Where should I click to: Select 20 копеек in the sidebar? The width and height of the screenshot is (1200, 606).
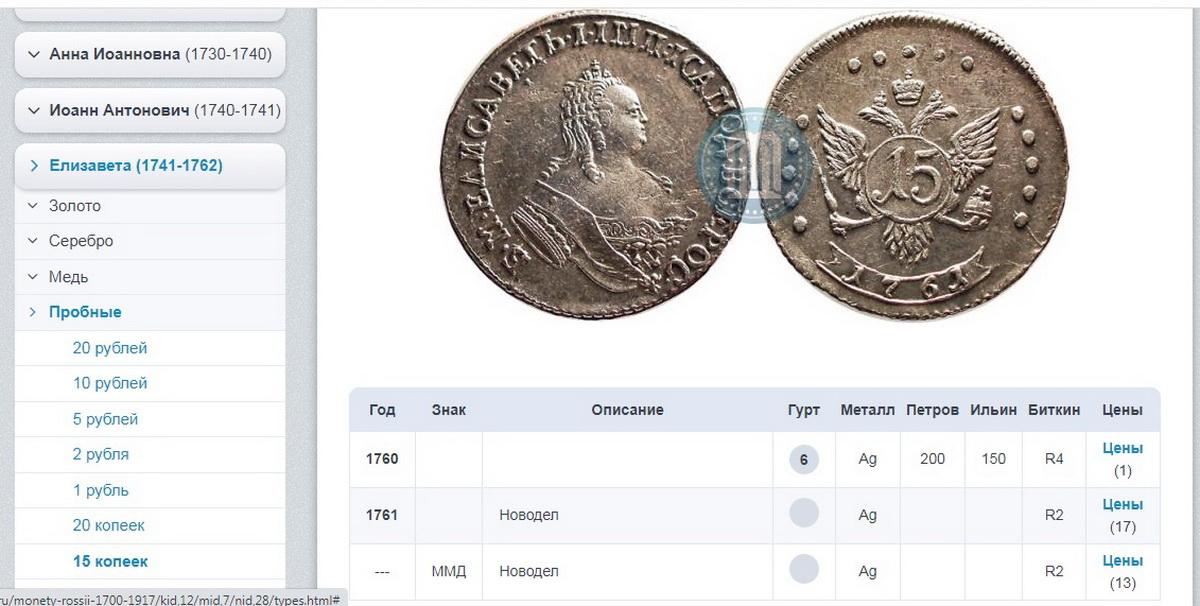click(x=109, y=525)
